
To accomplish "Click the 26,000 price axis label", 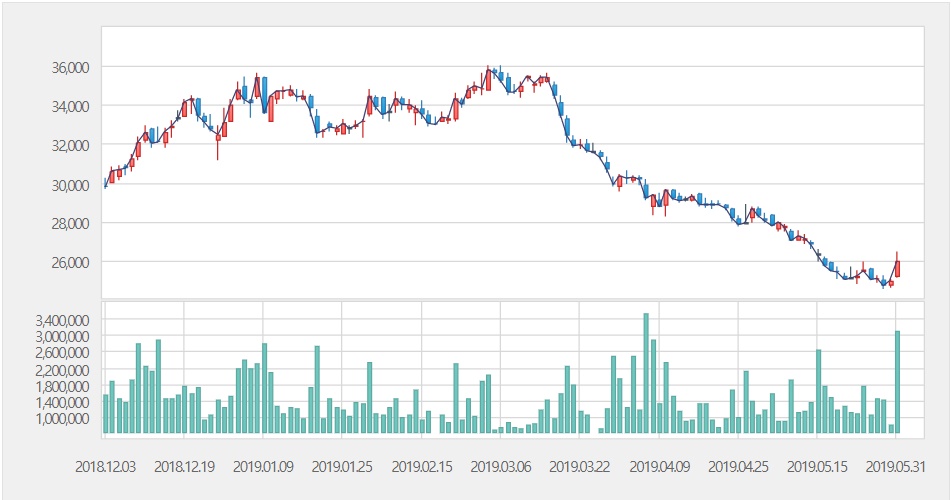I will coord(72,262).
